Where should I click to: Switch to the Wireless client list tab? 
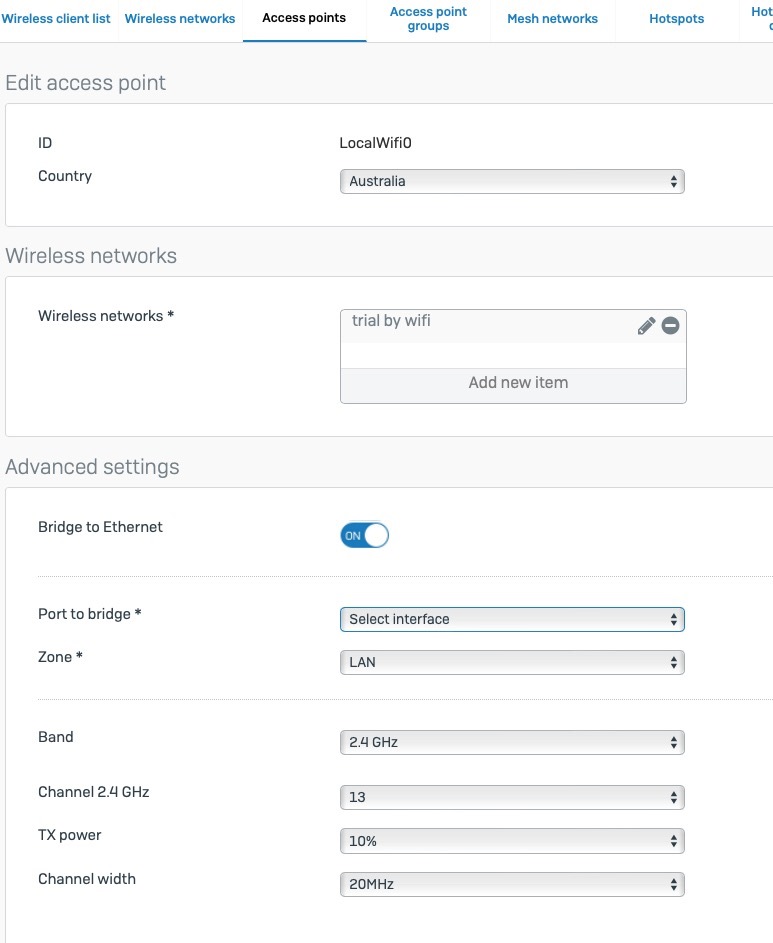pyautogui.click(x=56, y=19)
